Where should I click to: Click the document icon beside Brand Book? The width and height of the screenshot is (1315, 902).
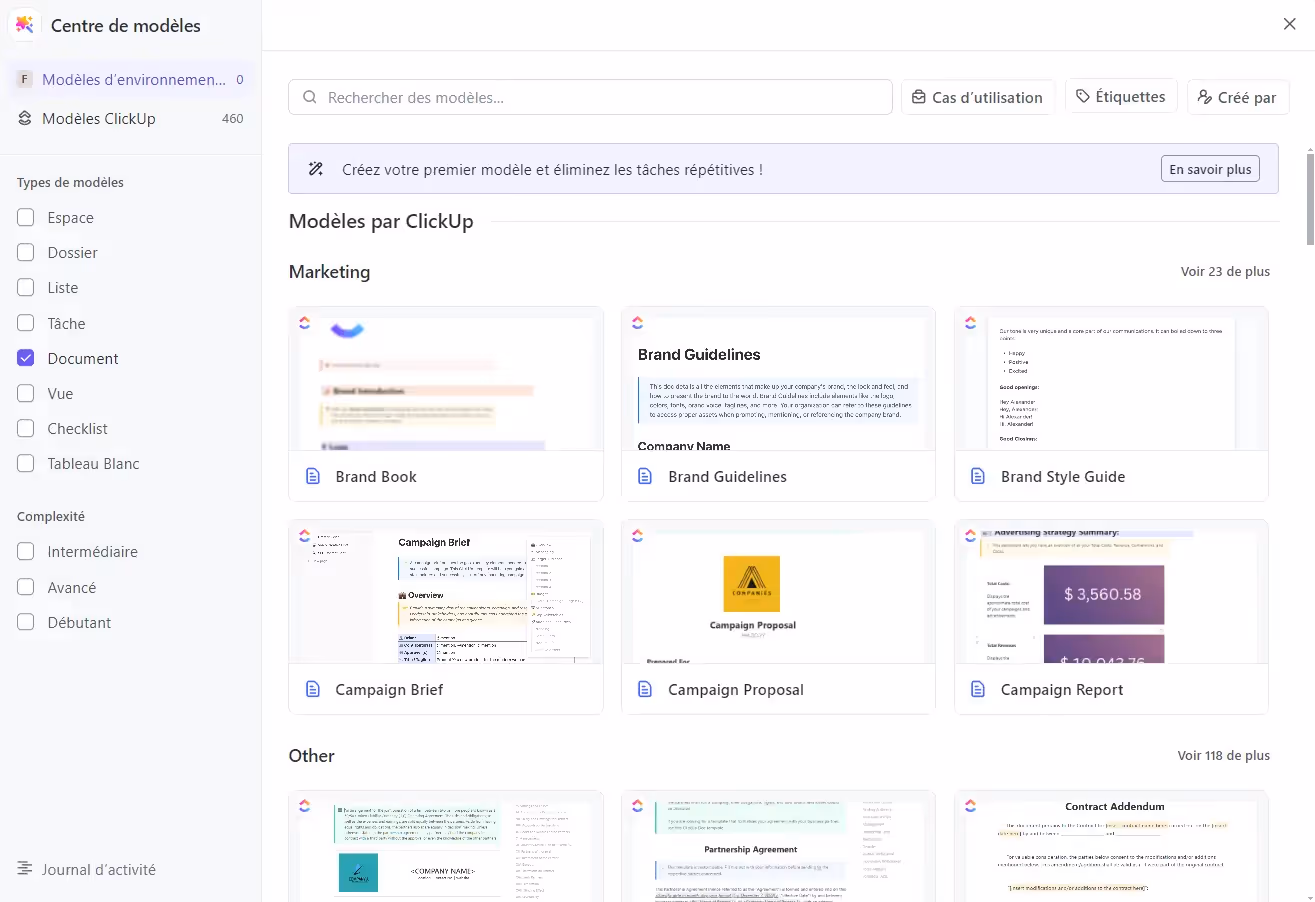coord(313,477)
